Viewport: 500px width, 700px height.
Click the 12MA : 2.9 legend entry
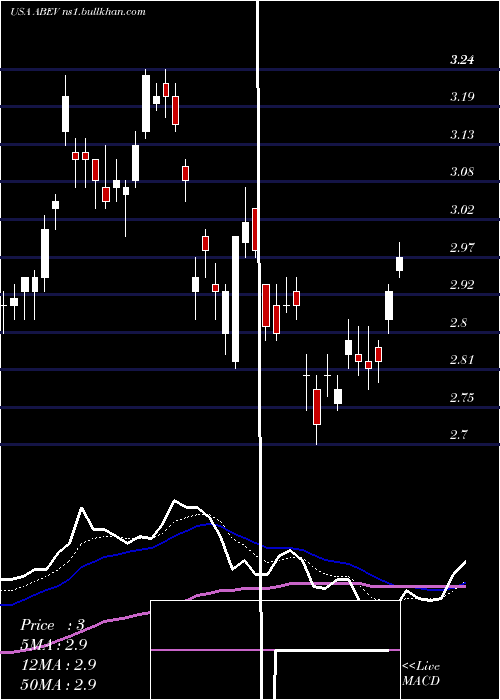point(58,664)
